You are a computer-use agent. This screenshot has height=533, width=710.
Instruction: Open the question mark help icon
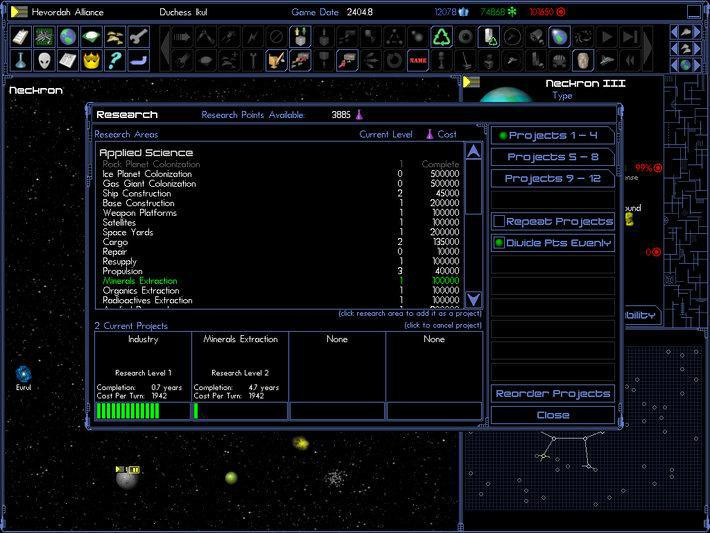click(x=115, y=60)
